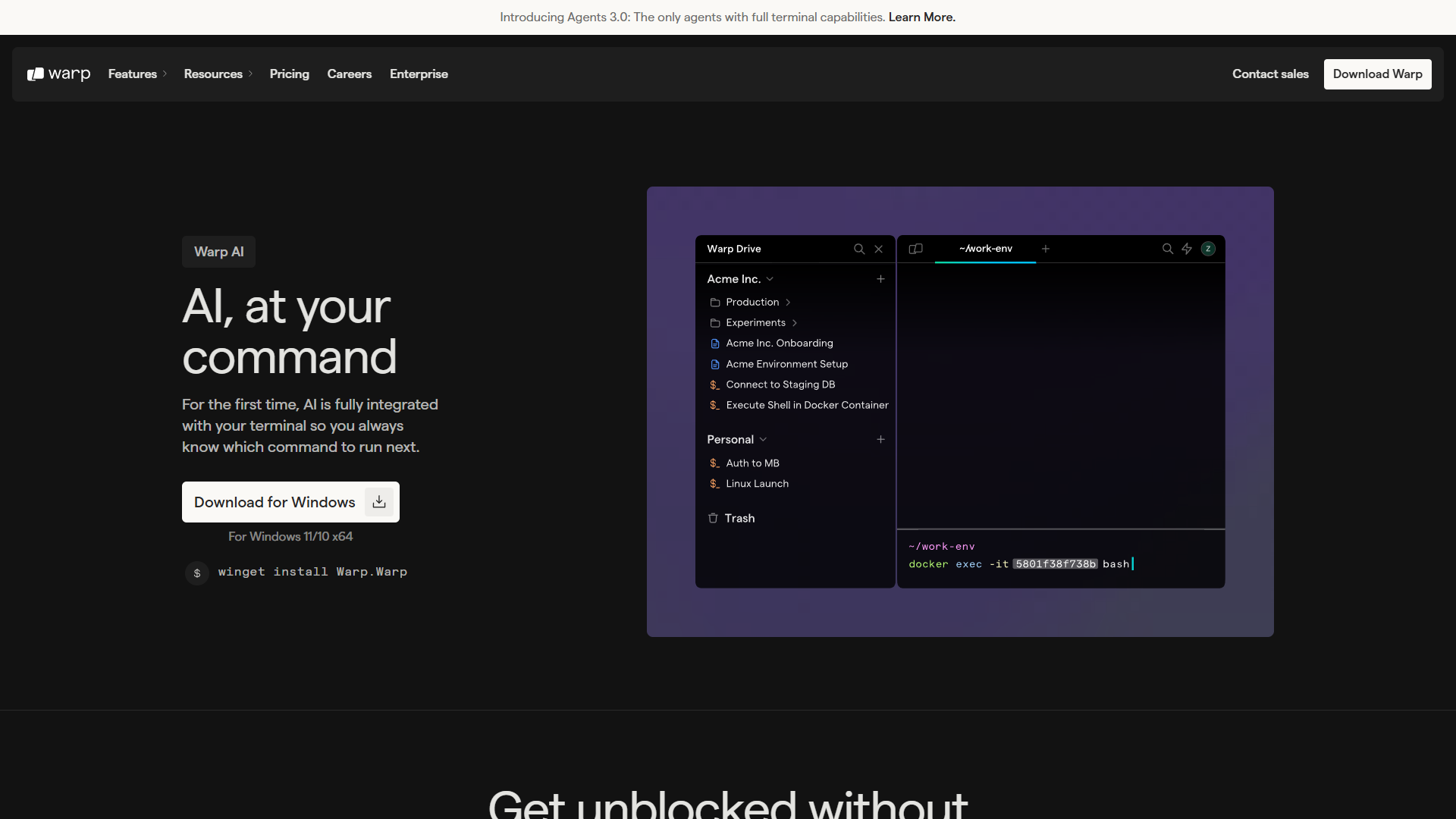Expand the Experiments folder
1456x819 pixels.
click(795, 322)
